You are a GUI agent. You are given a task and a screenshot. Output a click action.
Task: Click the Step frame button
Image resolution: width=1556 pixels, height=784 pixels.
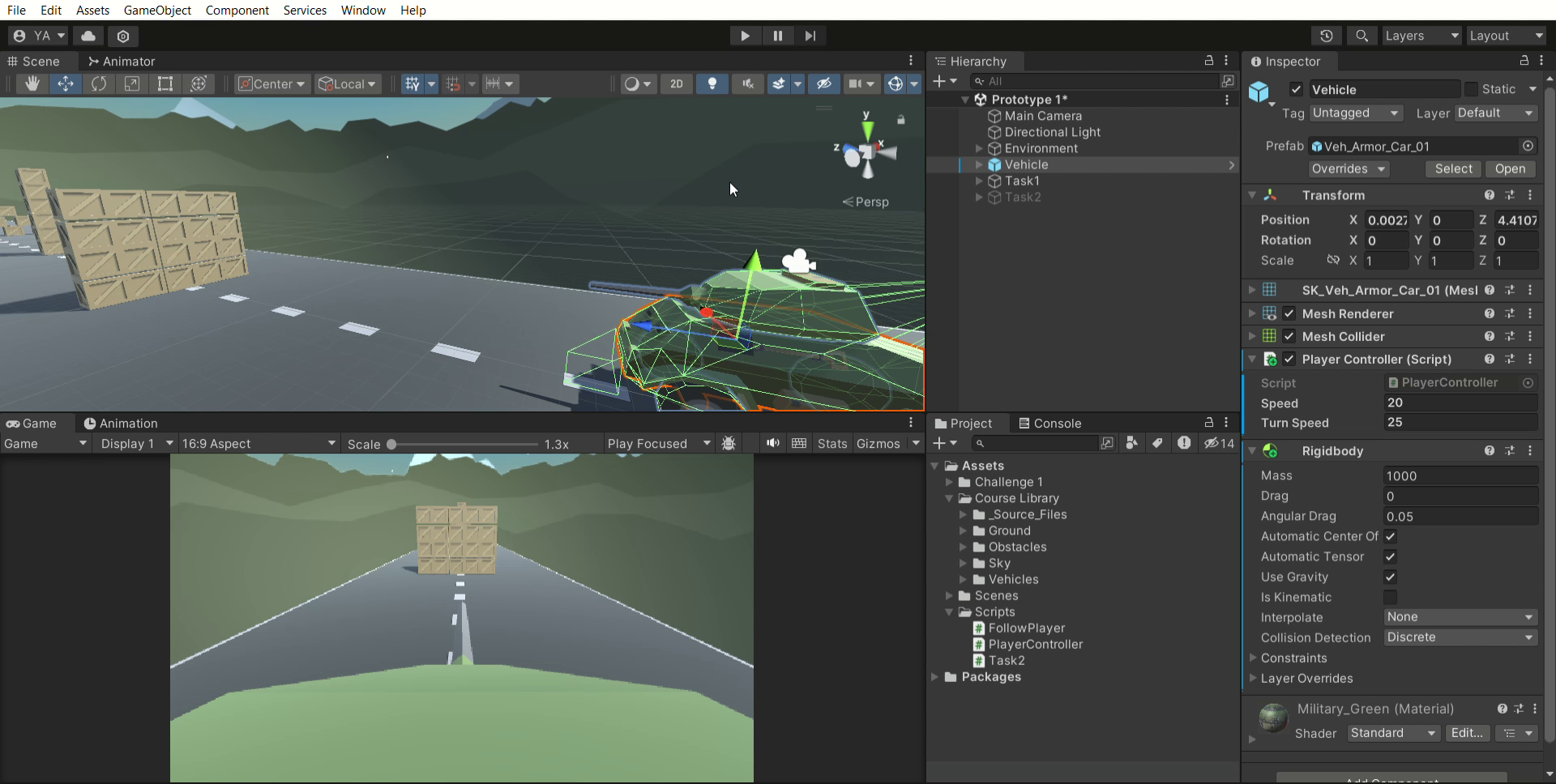point(810,36)
